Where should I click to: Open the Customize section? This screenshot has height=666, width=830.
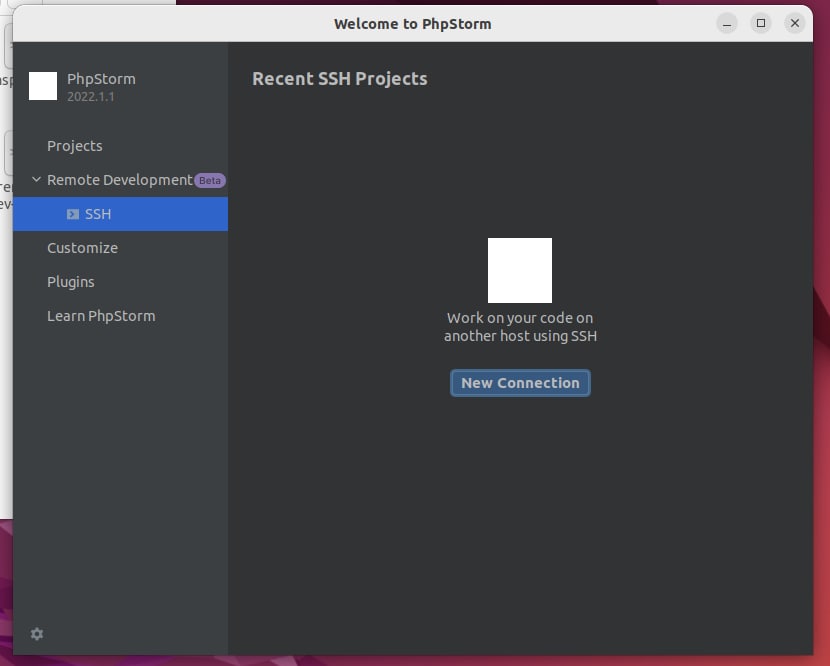[120, 248]
